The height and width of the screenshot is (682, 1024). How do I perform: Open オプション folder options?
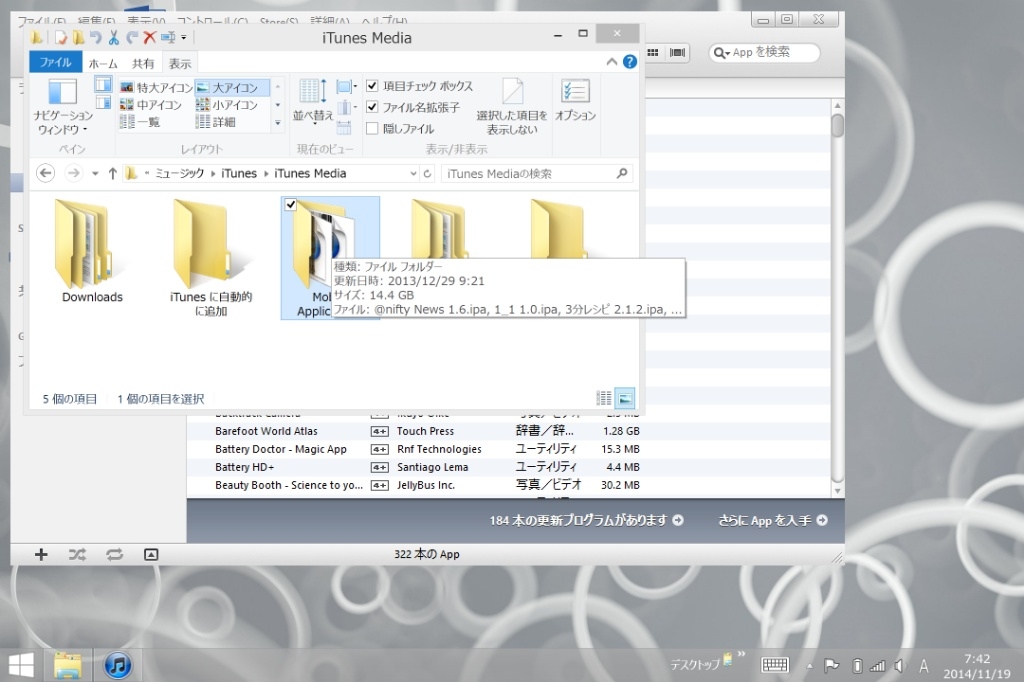coord(575,100)
